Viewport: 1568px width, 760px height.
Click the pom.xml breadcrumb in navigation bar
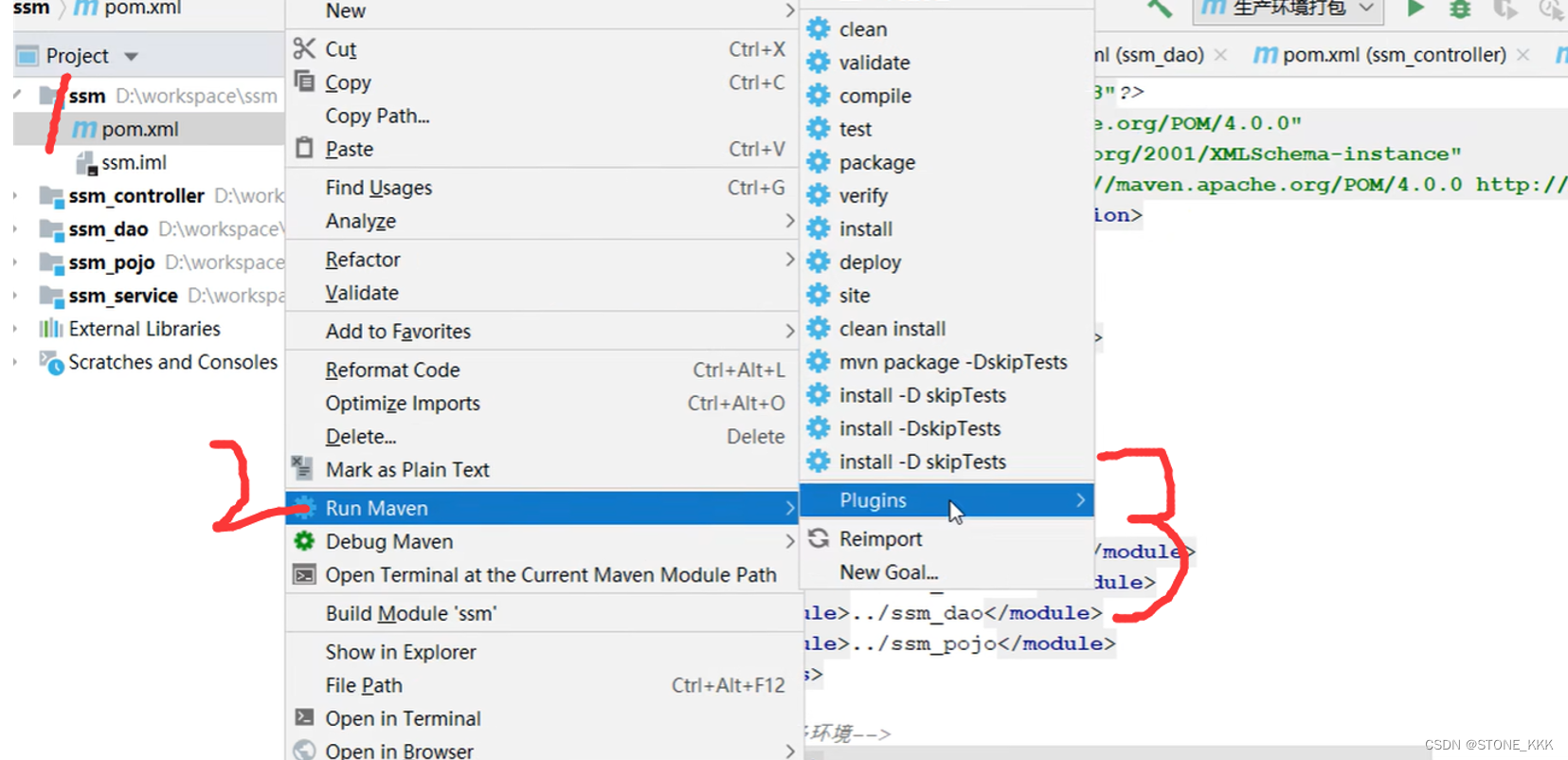pyautogui.click(x=127, y=9)
